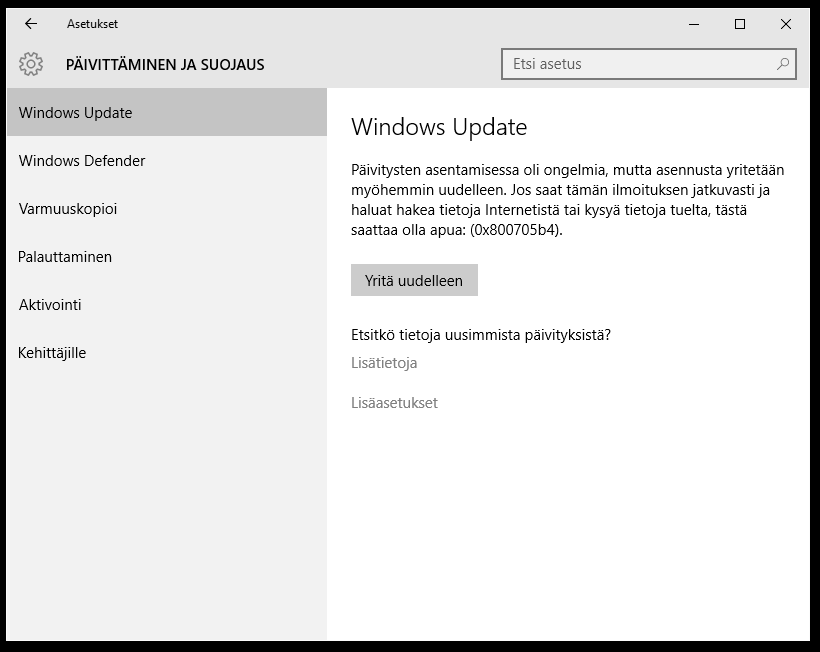Open Varmuuskopioi section
This screenshot has height=652, width=820.
(x=167, y=209)
